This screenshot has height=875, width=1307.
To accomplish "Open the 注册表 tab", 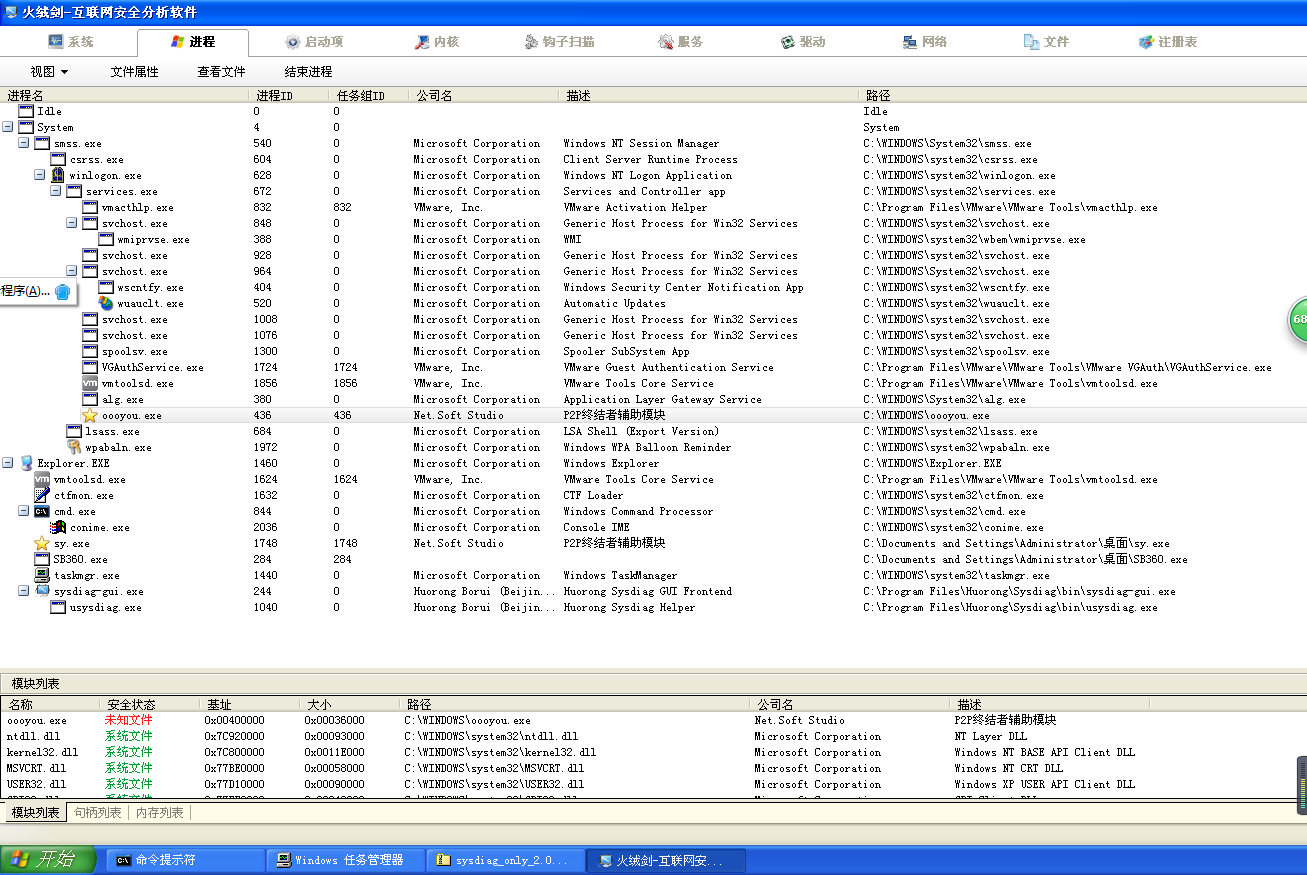I will 1168,42.
